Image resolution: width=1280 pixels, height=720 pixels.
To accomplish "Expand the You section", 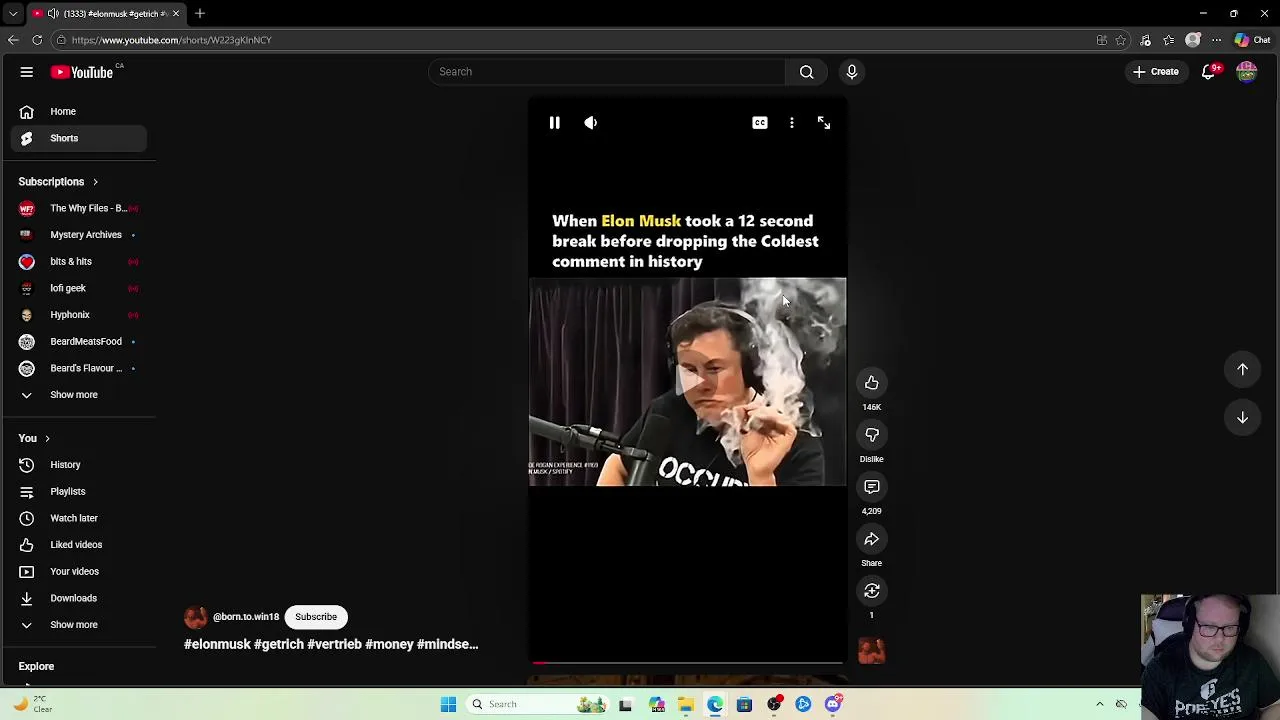I will click(34, 438).
